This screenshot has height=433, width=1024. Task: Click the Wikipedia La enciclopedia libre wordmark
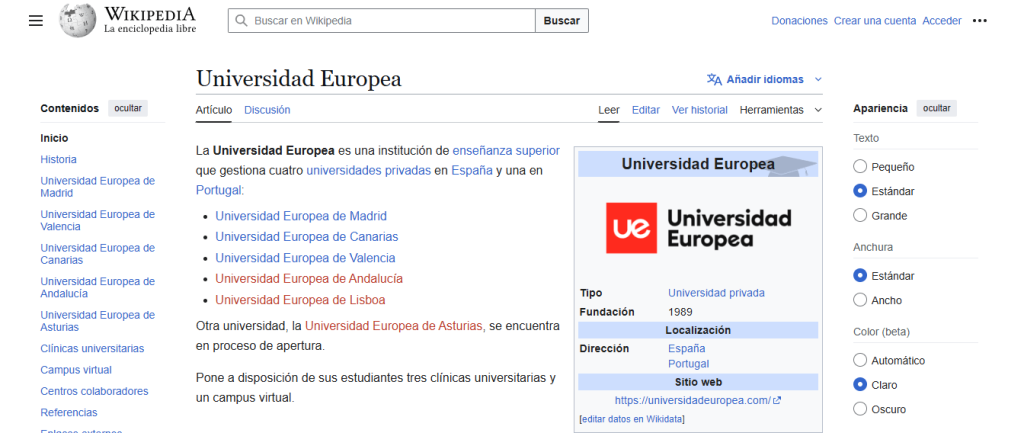pyautogui.click(x=150, y=20)
